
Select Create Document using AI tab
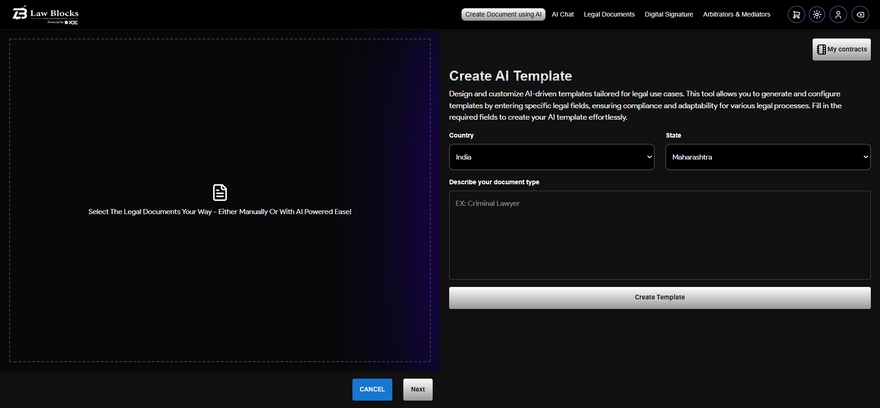503,15
